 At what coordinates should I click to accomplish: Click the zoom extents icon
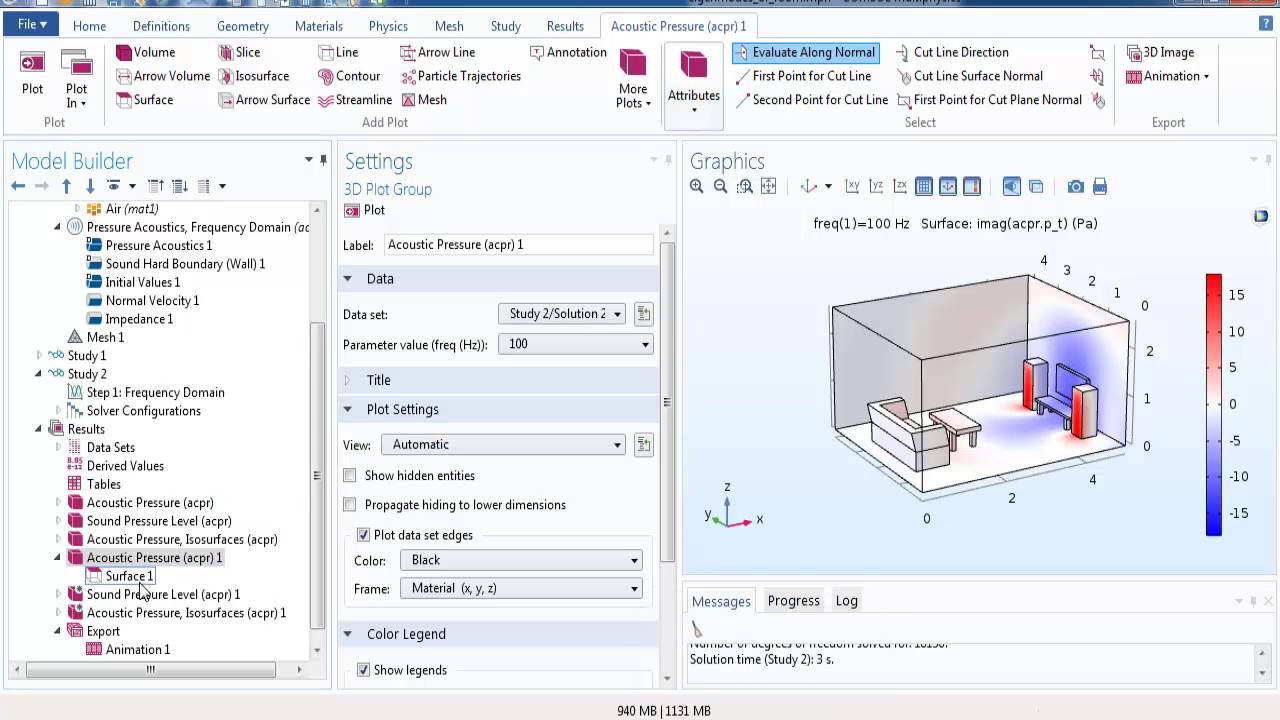tap(768, 186)
